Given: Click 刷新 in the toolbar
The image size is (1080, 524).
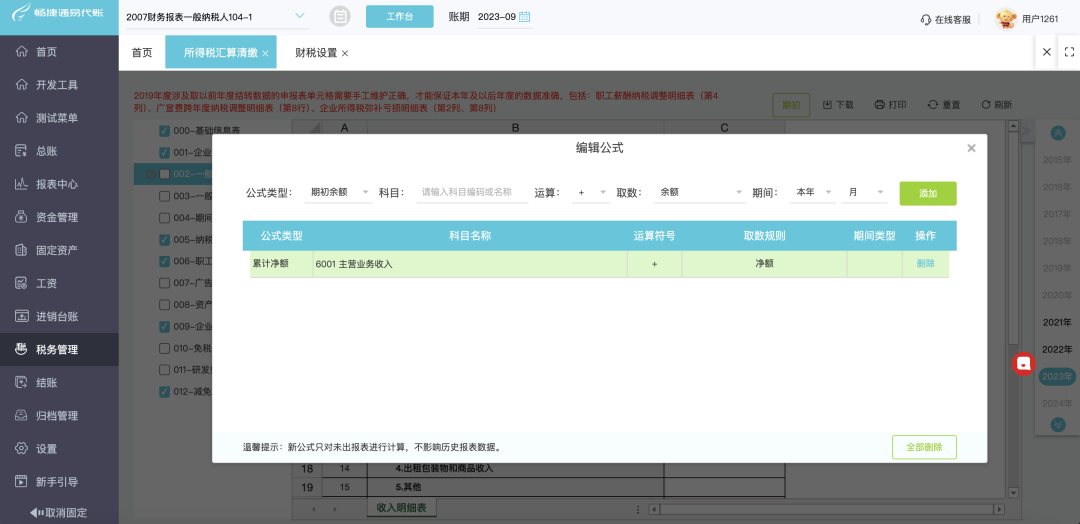Looking at the screenshot, I should tap(996, 105).
